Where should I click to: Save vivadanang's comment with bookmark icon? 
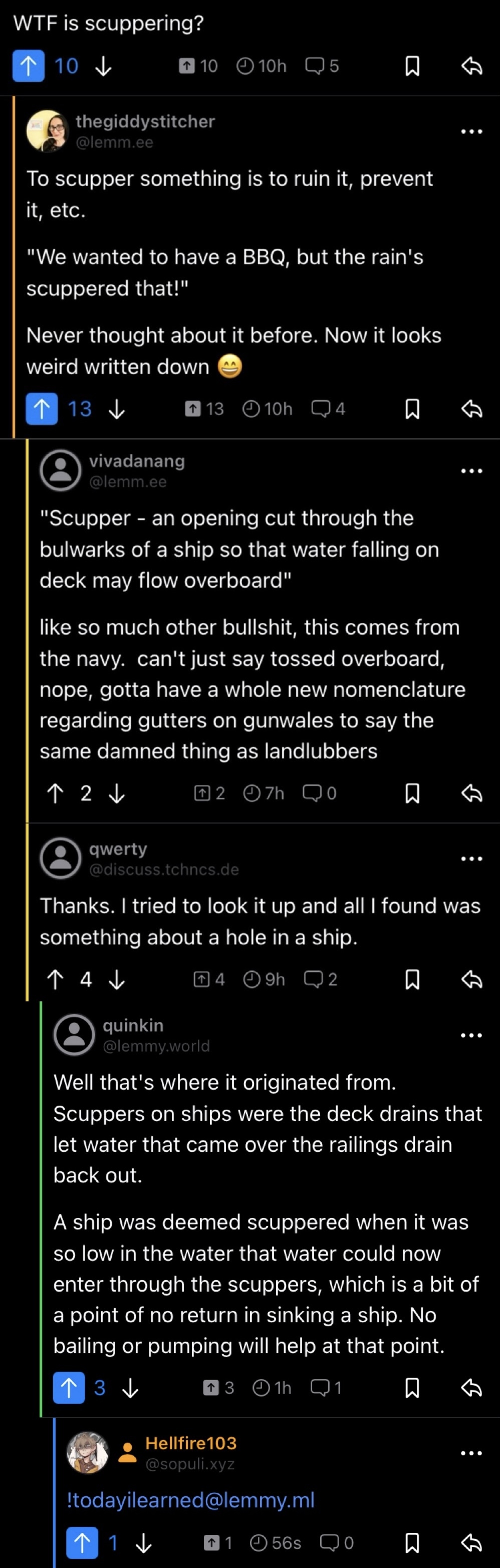tap(412, 793)
